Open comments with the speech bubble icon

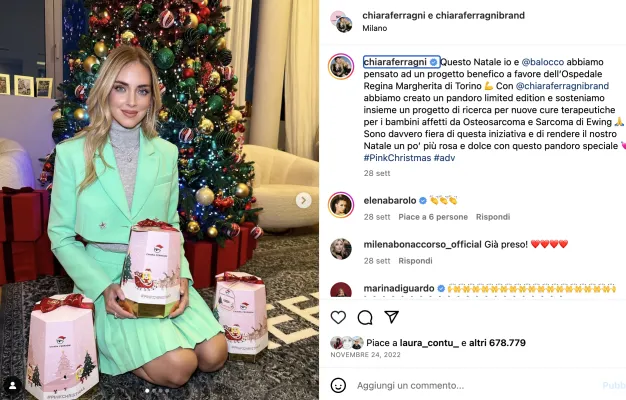365,318
